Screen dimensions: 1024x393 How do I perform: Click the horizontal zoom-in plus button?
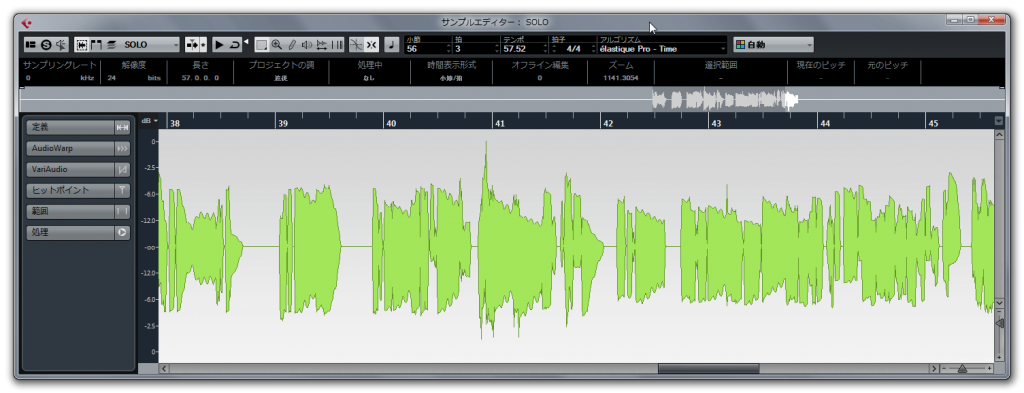click(989, 369)
